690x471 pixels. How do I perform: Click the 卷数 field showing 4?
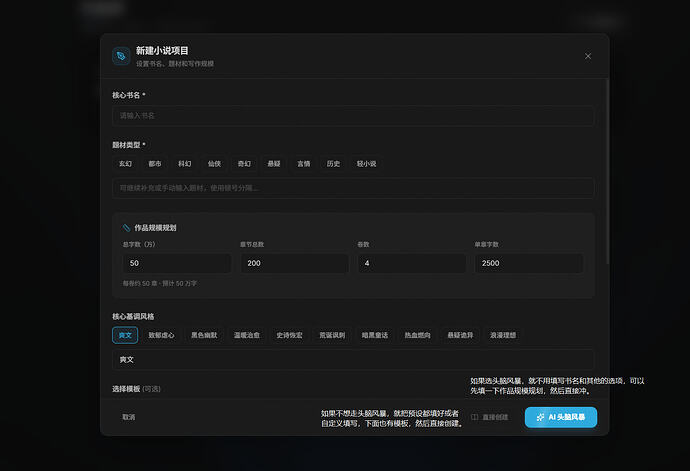[412, 263]
